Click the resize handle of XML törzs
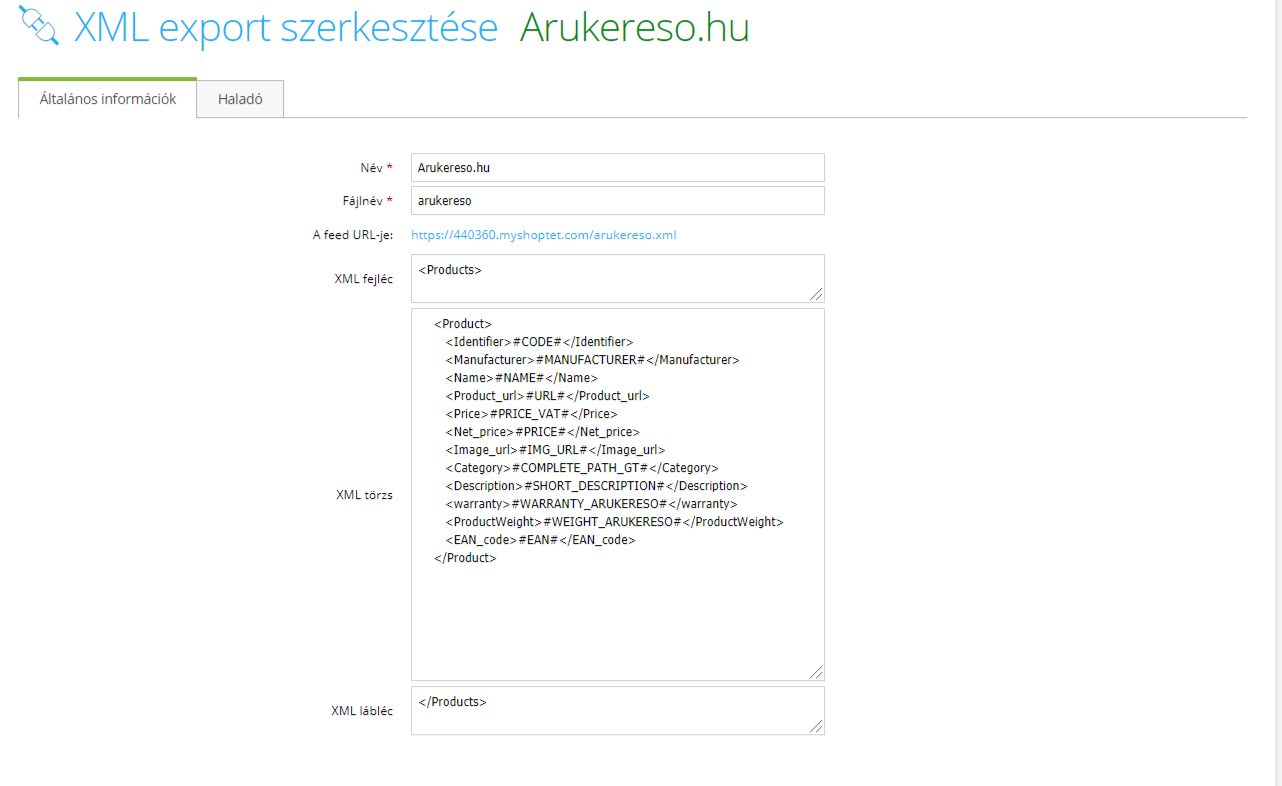The width and height of the screenshot is (1282, 786). (x=817, y=673)
